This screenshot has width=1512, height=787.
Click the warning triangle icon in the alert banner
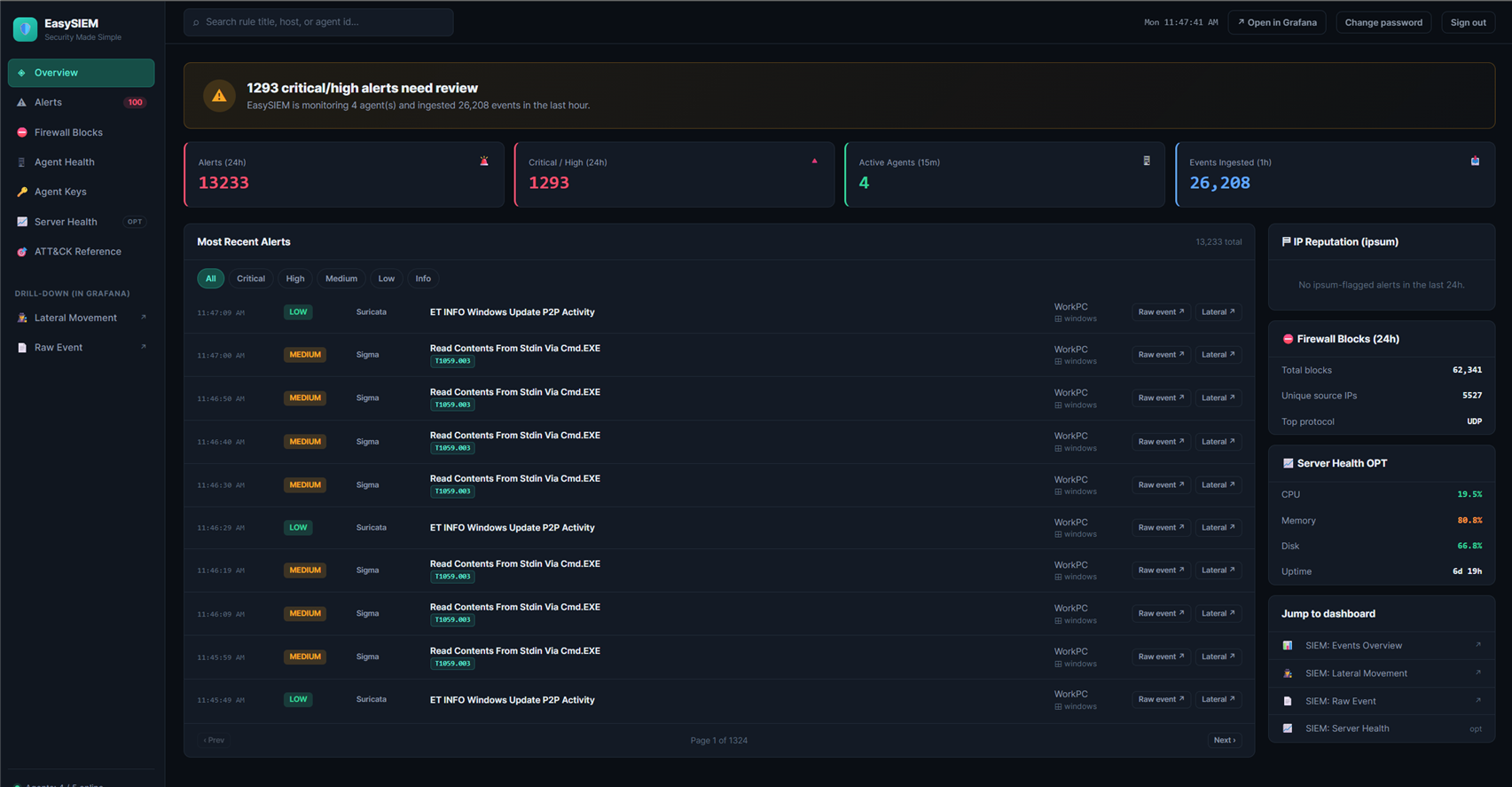click(219, 96)
